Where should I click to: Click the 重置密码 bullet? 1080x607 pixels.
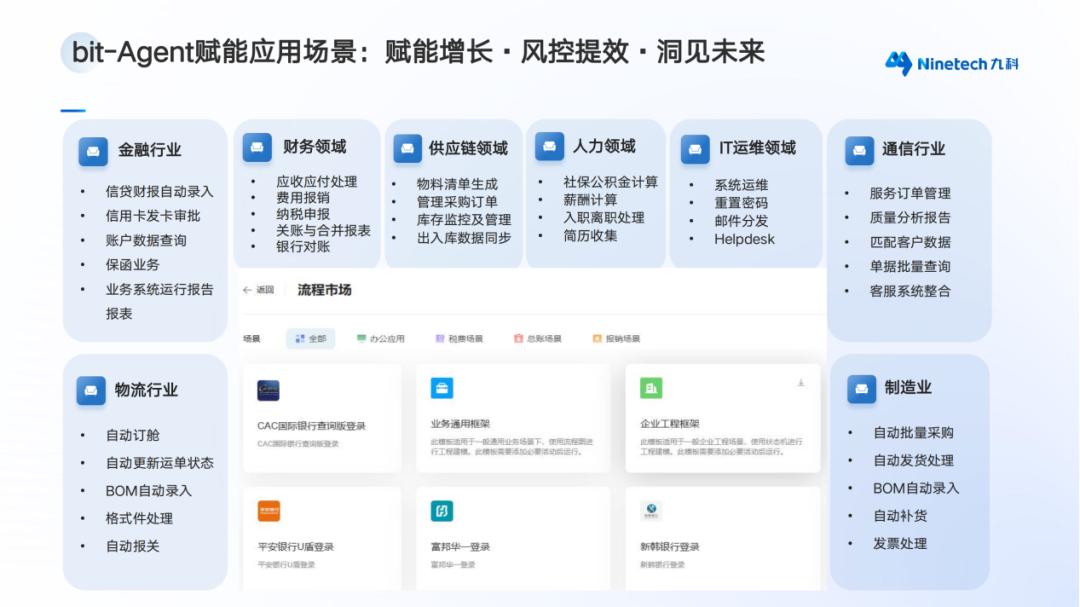[741, 203]
